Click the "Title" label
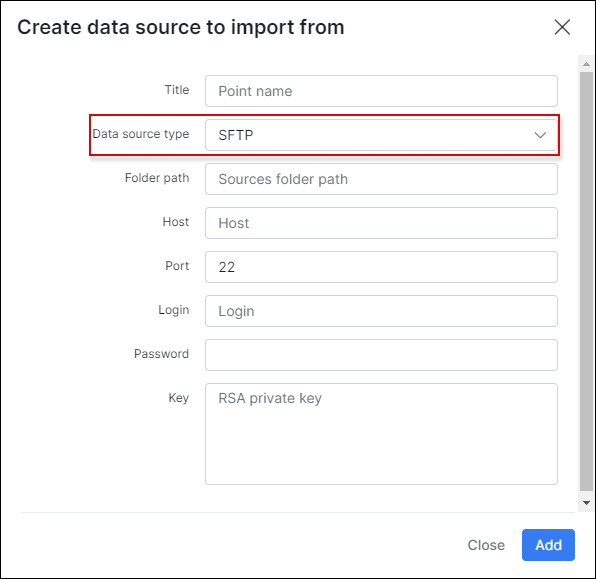 [177, 90]
